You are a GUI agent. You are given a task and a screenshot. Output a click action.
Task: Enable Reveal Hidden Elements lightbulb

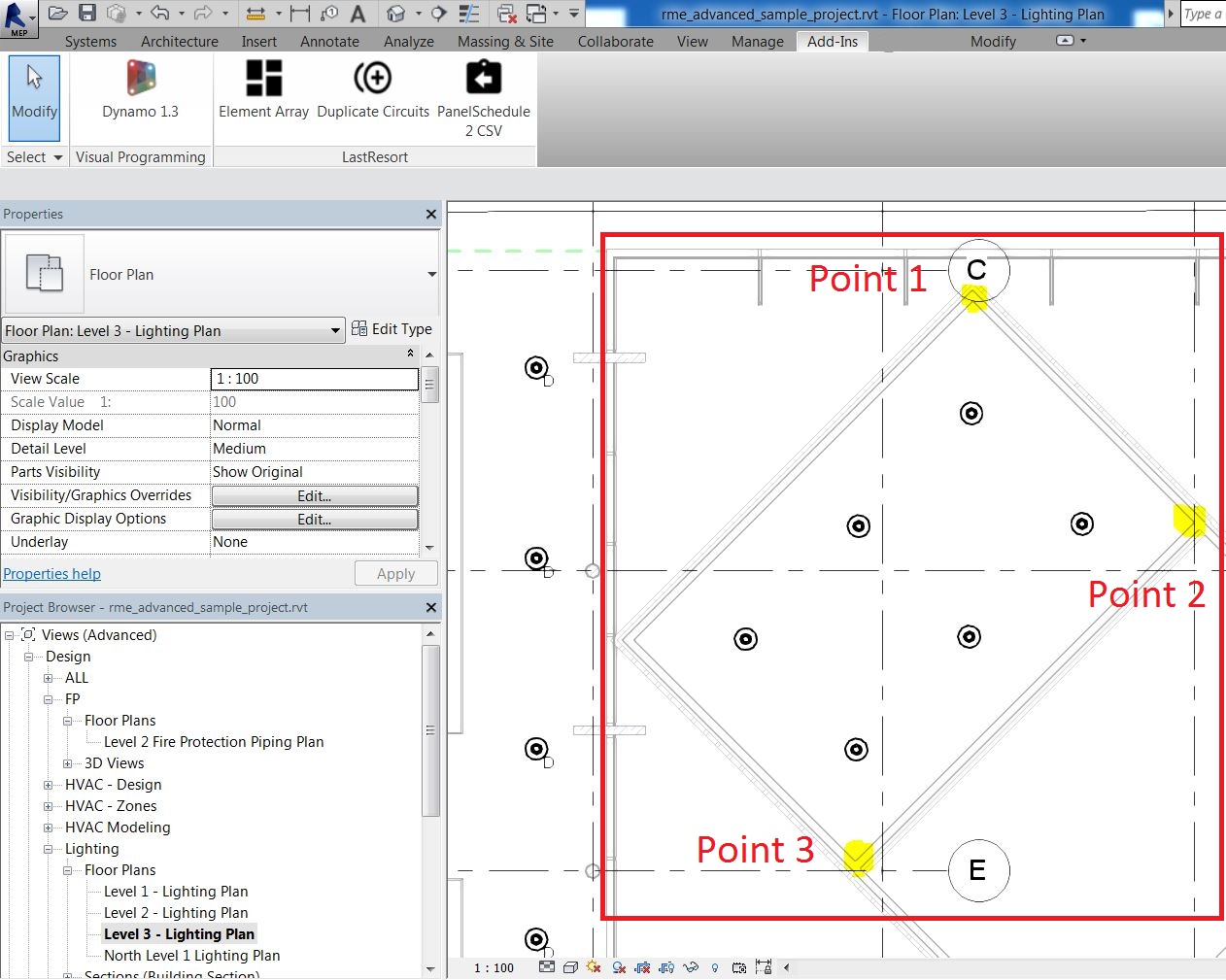coord(715,967)
